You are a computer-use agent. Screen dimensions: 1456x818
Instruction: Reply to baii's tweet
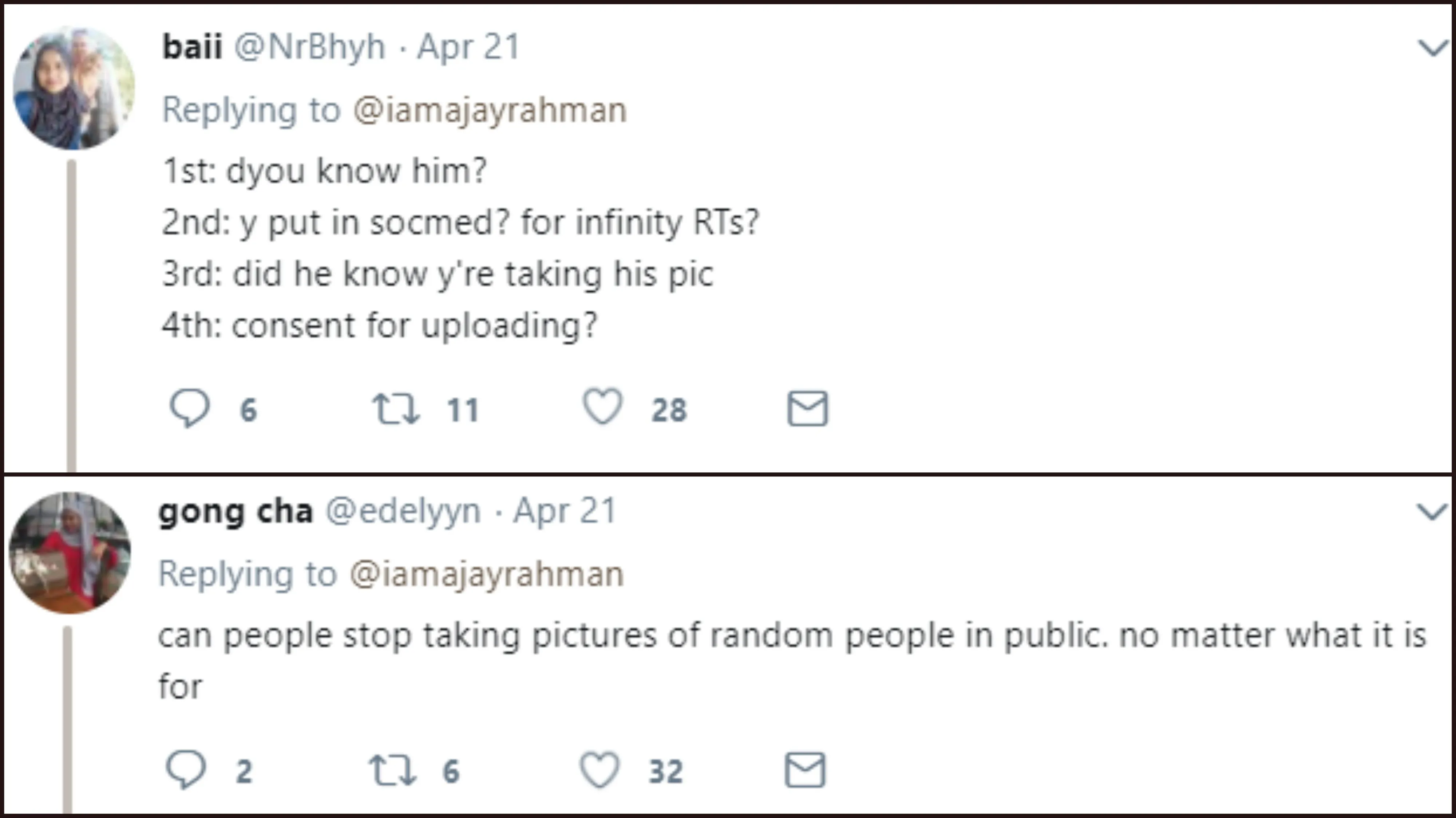pyautogui.click(x=190, y=408)
